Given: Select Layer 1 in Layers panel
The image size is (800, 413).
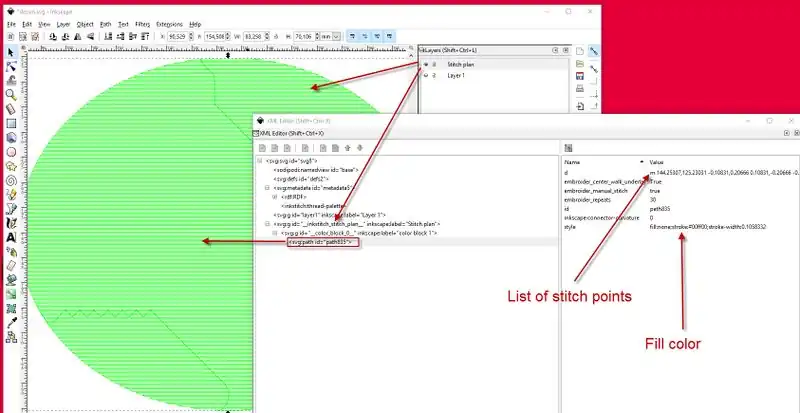Looking at the screenshot, I should click(456, 76).
